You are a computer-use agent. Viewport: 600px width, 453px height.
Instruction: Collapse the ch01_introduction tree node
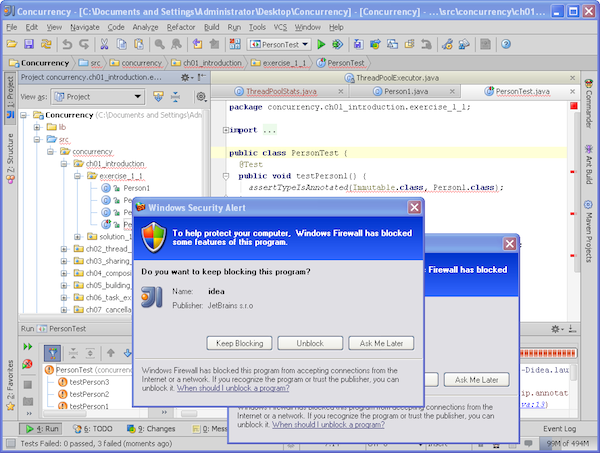64,164
